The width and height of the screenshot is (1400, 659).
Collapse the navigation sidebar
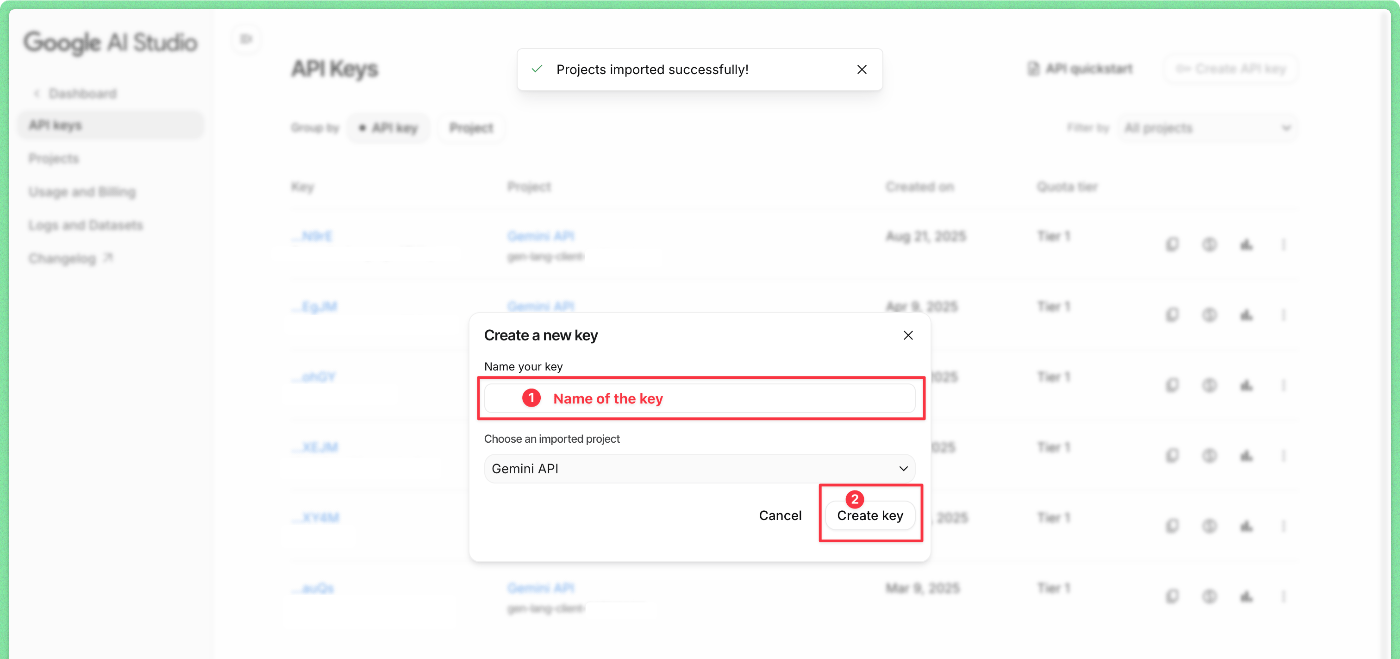pyautogui.click(x=245, y=38)
